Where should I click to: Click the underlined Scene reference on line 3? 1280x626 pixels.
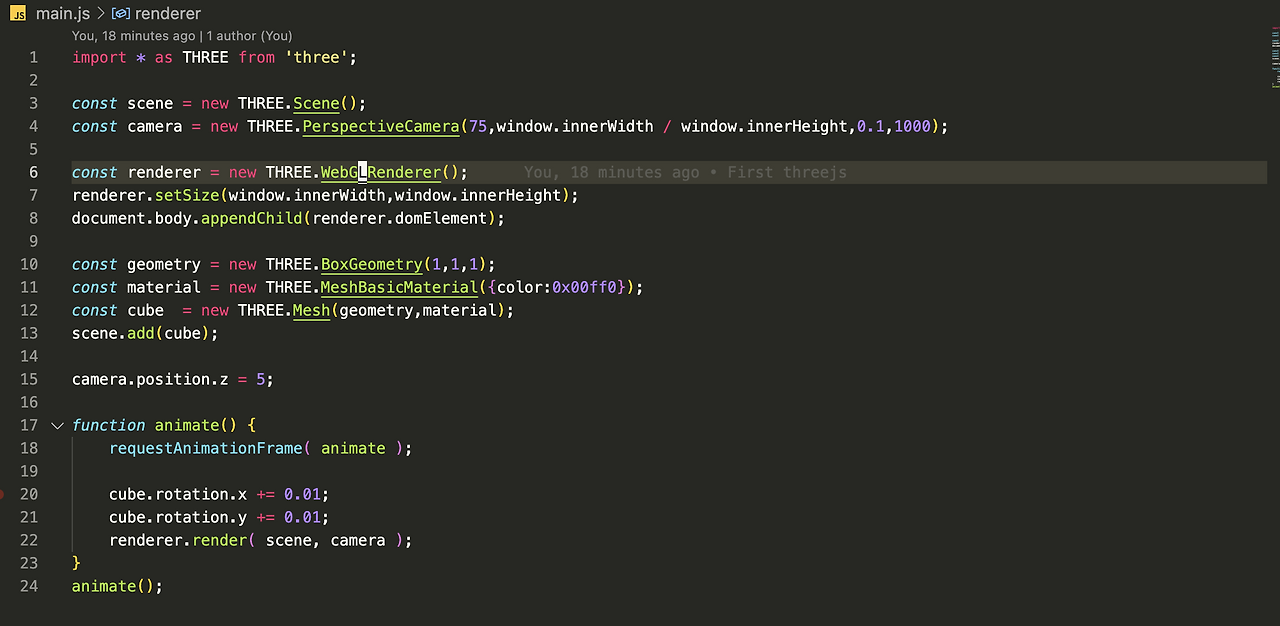pyautogui.click(x=316, y=103)
